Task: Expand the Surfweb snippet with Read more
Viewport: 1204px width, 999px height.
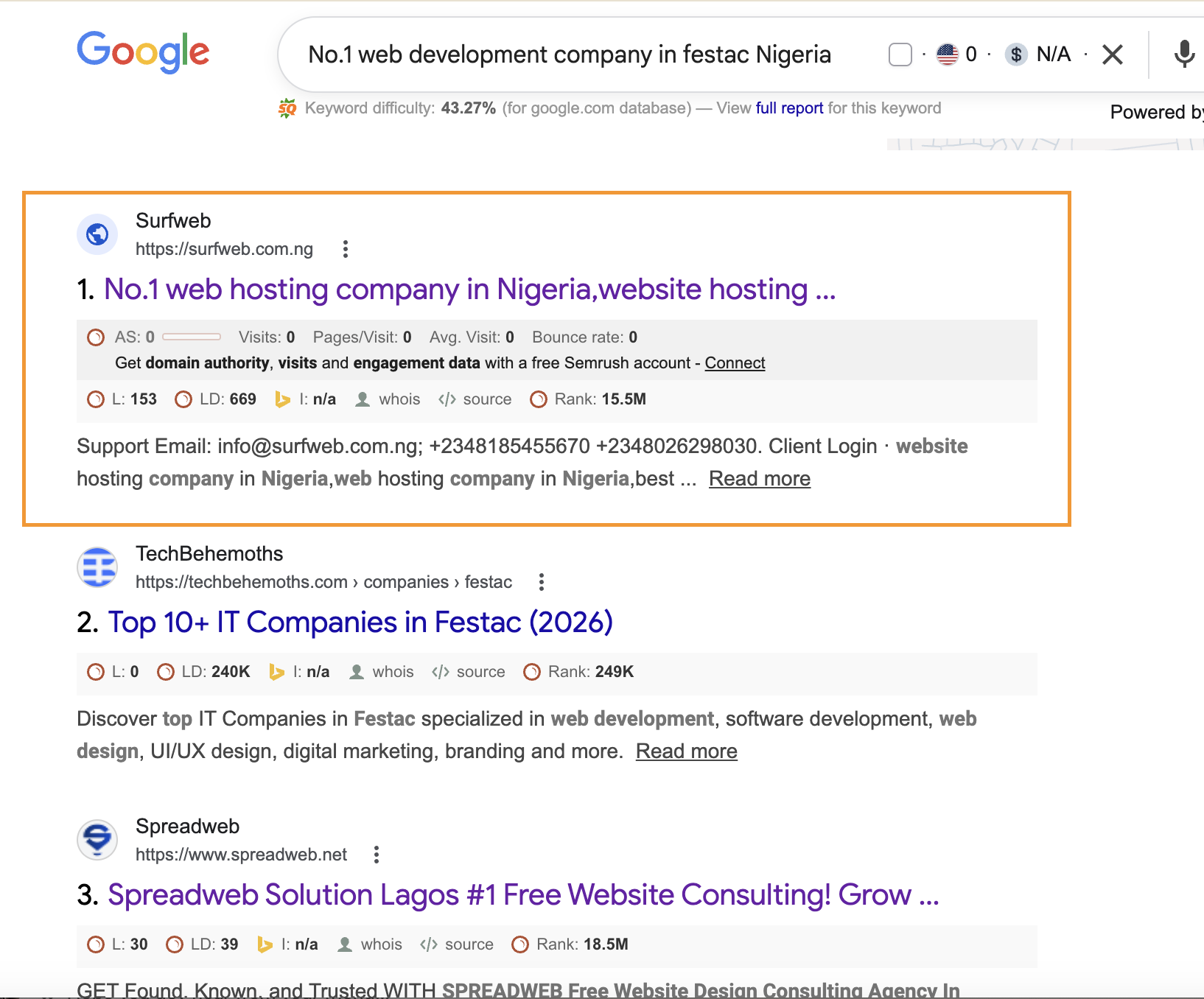Action: pos(759,478)
